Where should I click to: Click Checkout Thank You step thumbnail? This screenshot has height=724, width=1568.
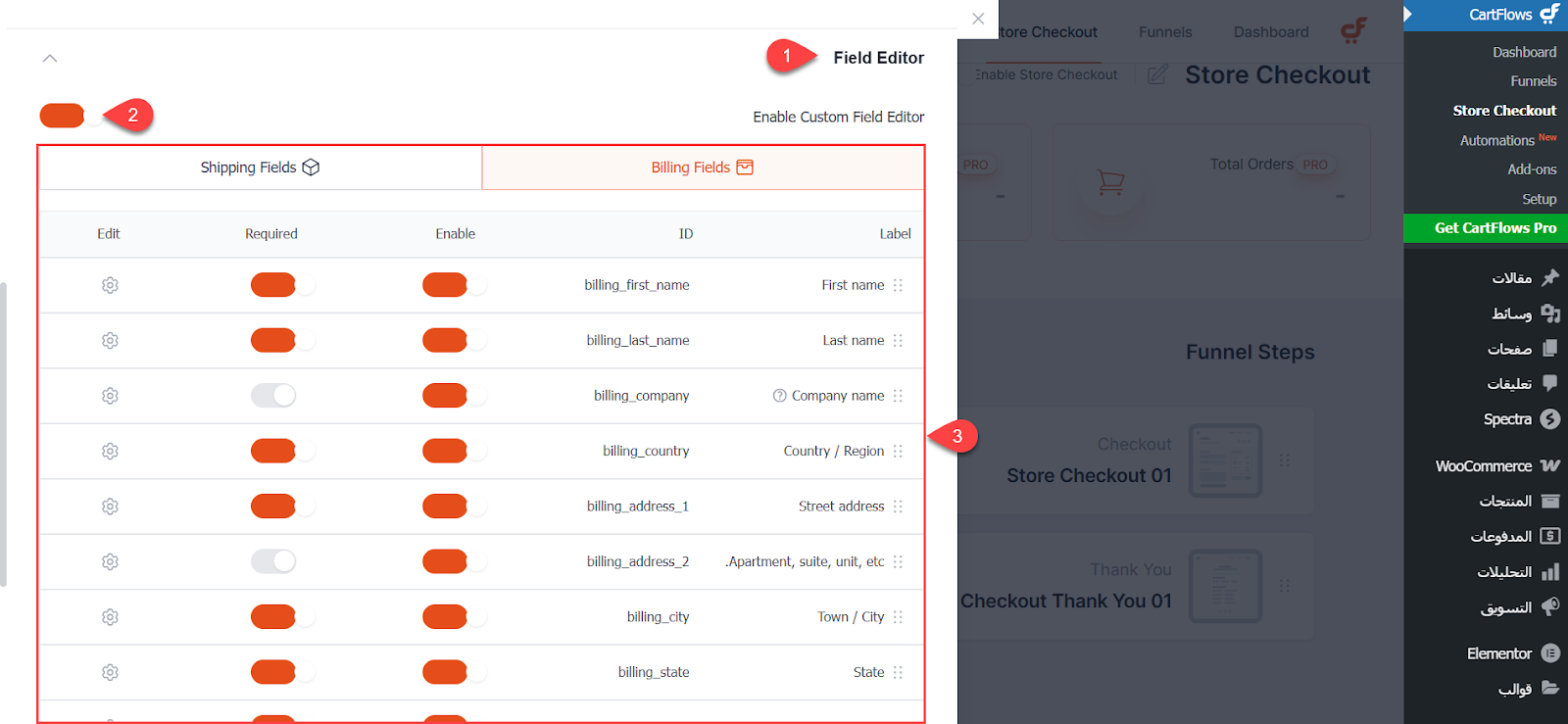point(1225,586)
